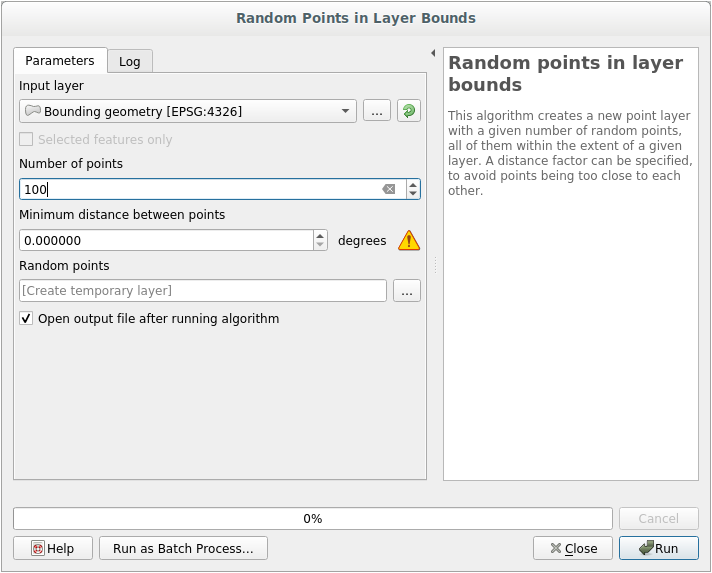
Task: Focus the Random points output field
Action: tap(202, 290)
